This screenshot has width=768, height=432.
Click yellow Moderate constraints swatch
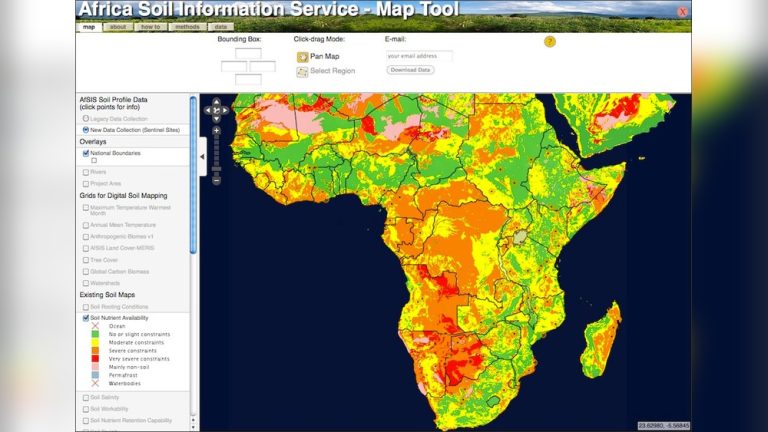[95, 342]
